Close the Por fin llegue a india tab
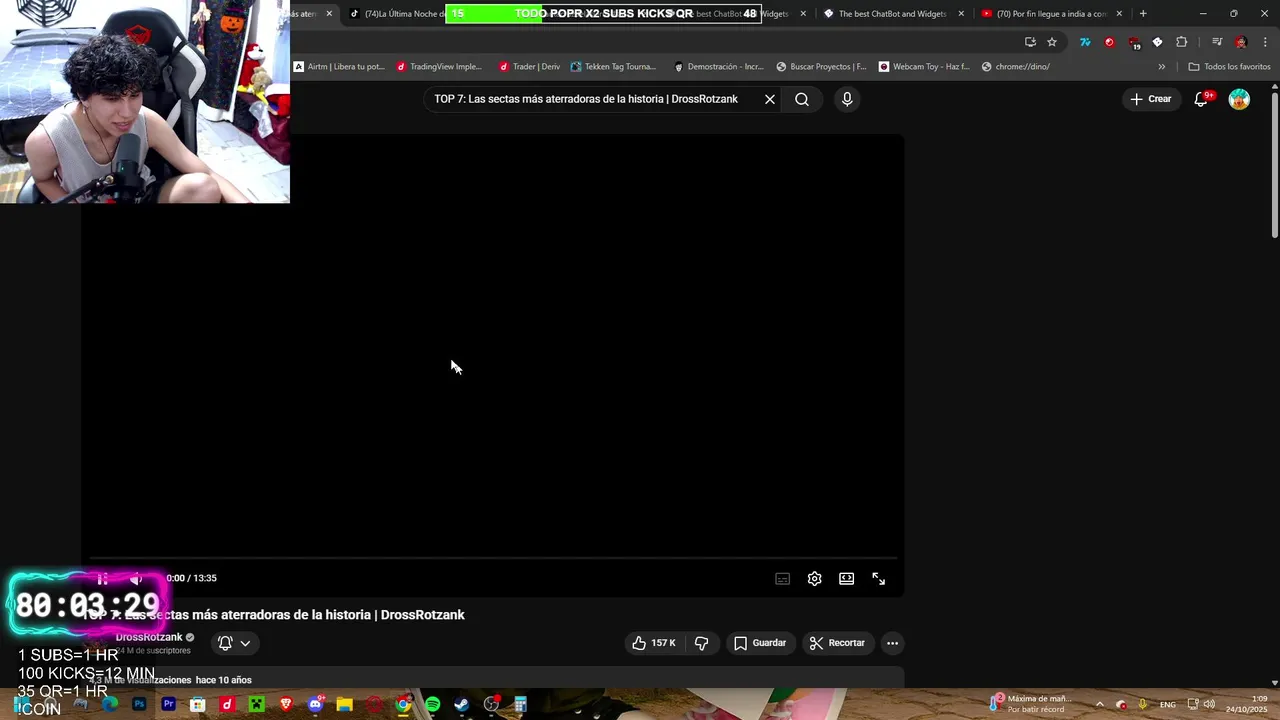1280x720 pixels. pos(1119,14)
